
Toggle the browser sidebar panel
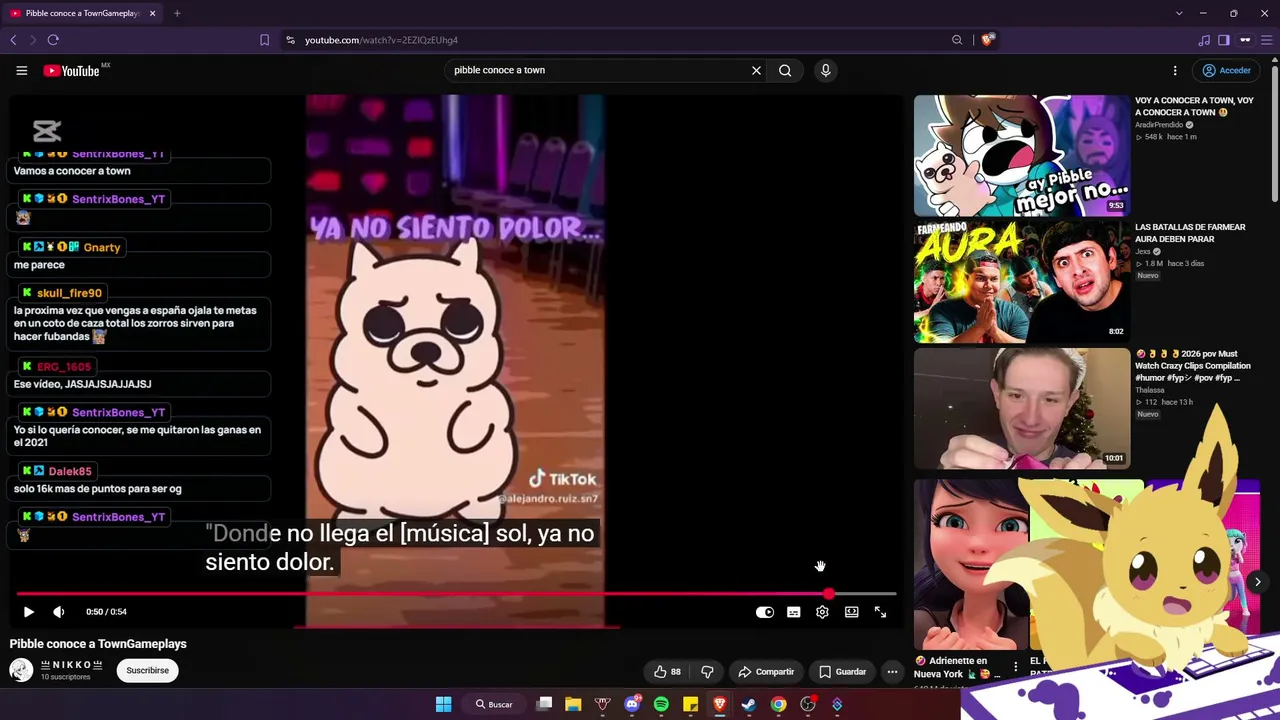(x=1224, y=40)
